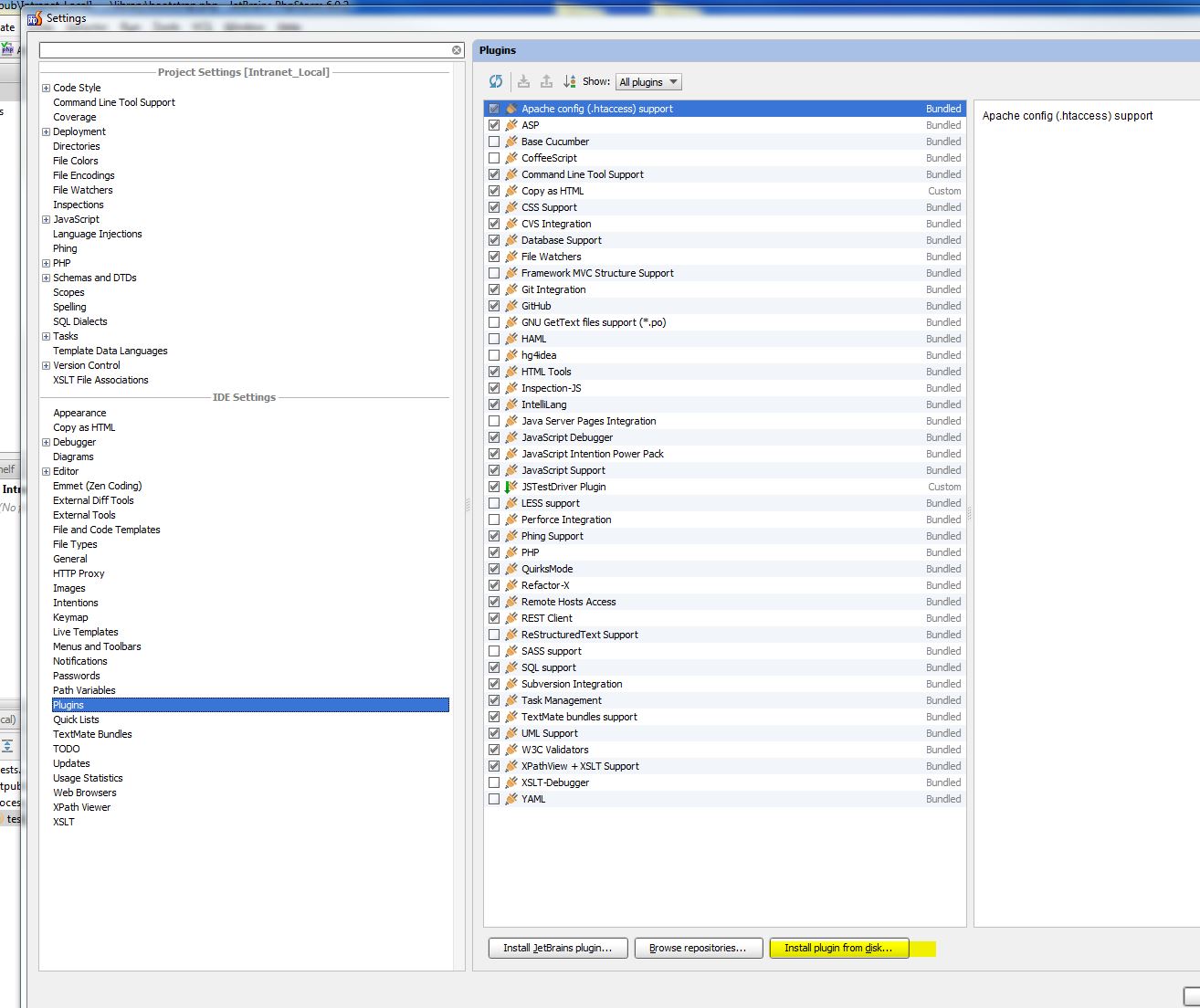Select the GNU GetText files support row
Screen dimensions: 1200x1008
tap(724, 322)
